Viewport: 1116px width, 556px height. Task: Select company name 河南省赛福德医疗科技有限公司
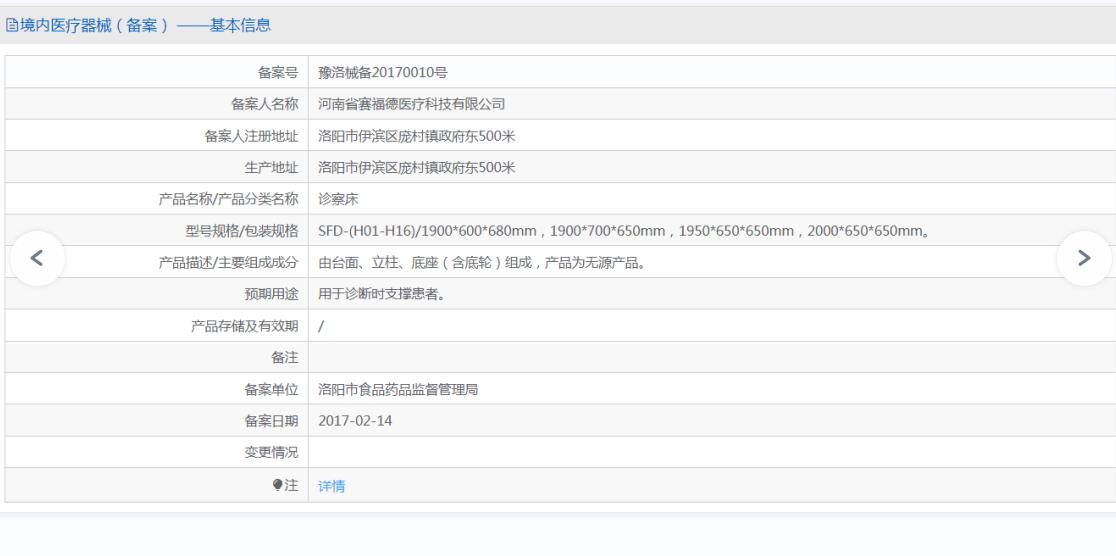click(411, 104)
